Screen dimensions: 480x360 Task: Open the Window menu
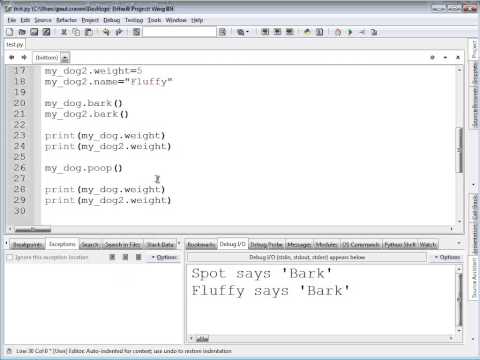tap(176, 20)
